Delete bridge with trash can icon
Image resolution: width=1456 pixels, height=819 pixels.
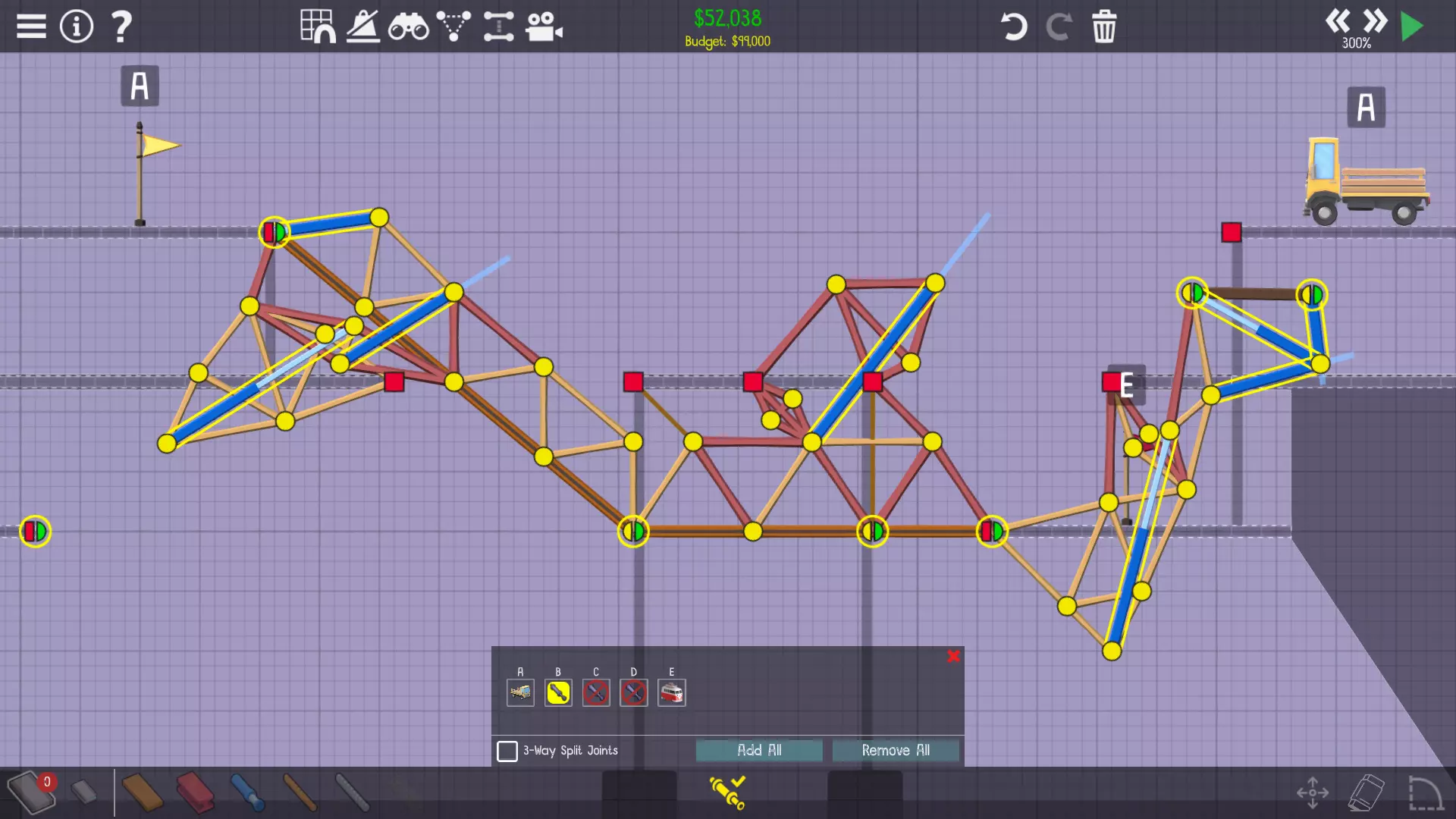1104,27
